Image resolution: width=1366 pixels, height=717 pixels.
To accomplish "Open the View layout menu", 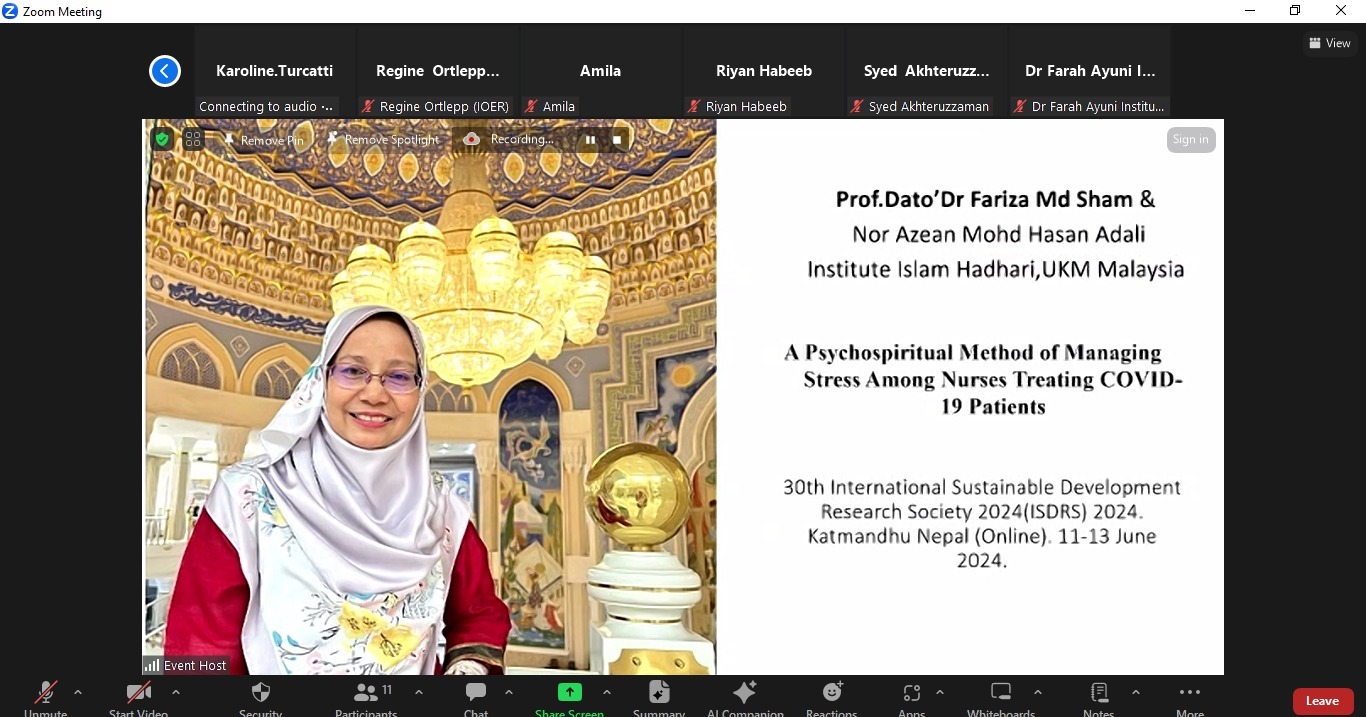I will click(x=1330, y=43).
